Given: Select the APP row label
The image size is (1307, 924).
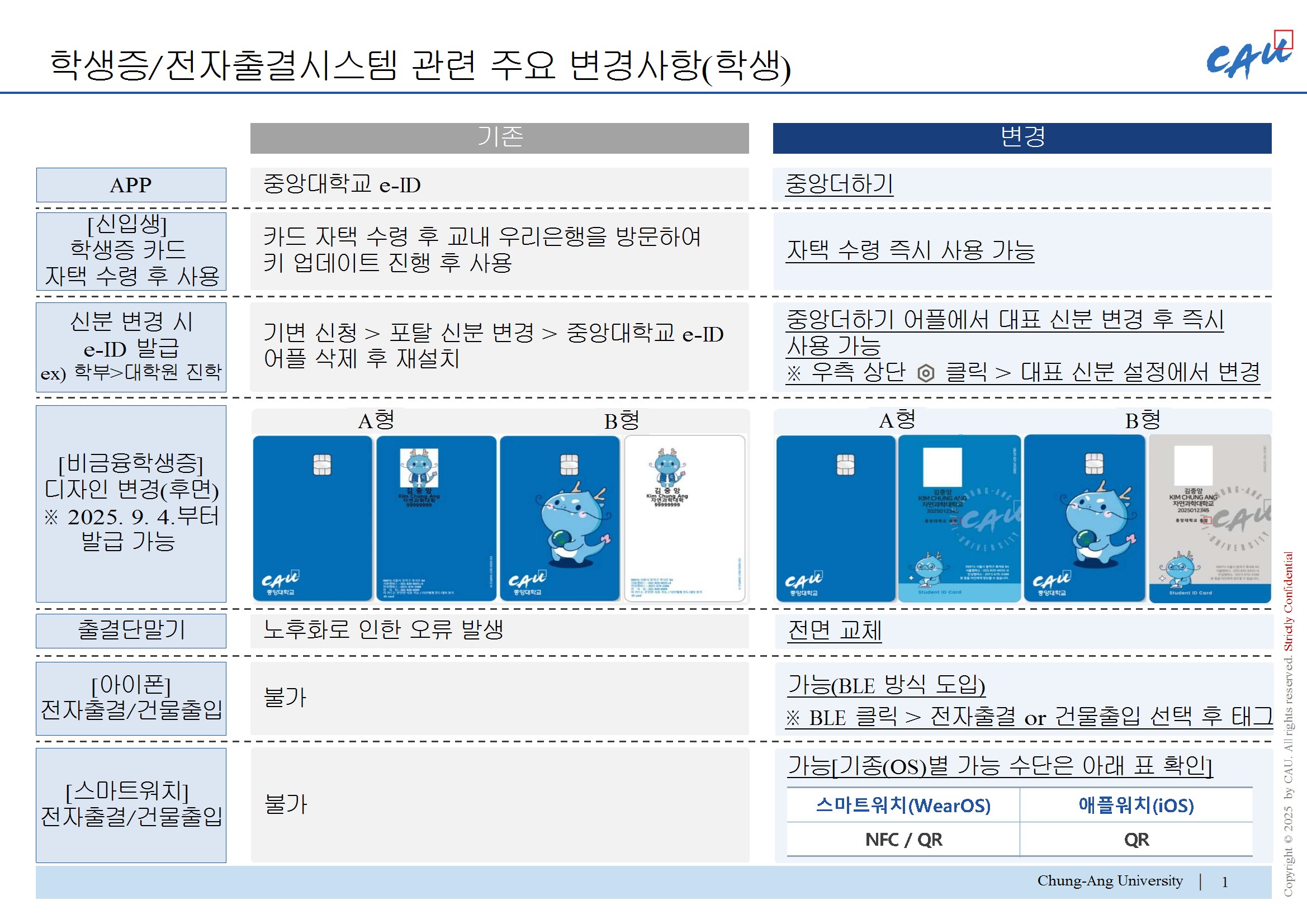Looking at the screenshot, I should (x=131, y=185).
